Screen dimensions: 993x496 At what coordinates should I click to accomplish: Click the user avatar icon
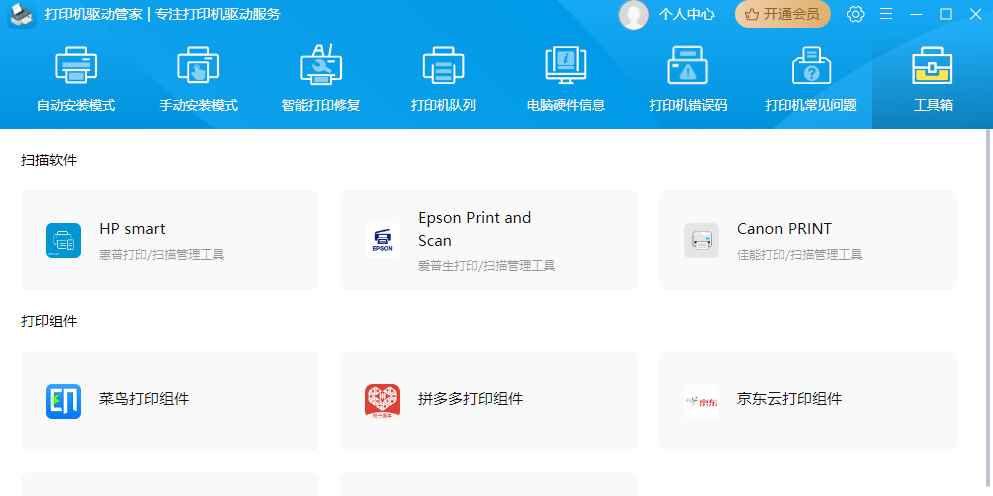pyautogui.click(x=633, y=14)
